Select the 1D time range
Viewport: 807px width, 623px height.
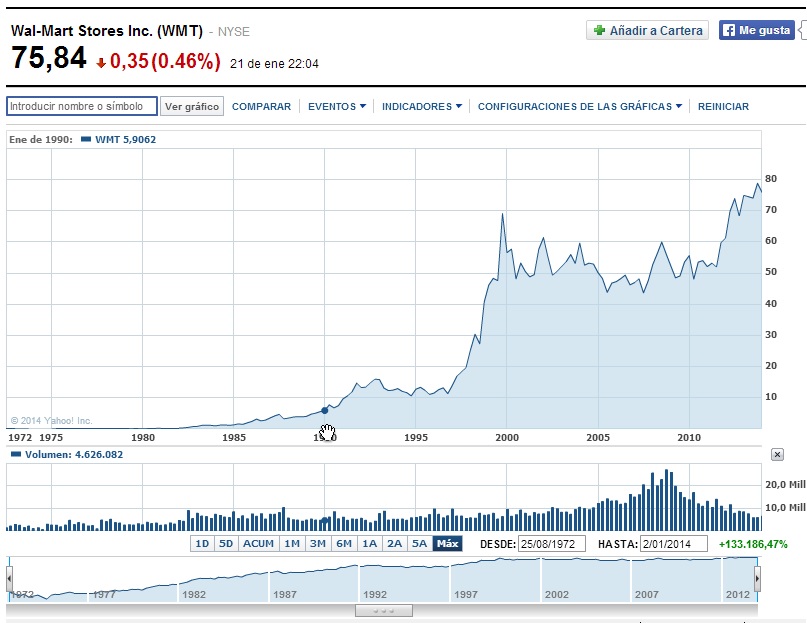202,544
